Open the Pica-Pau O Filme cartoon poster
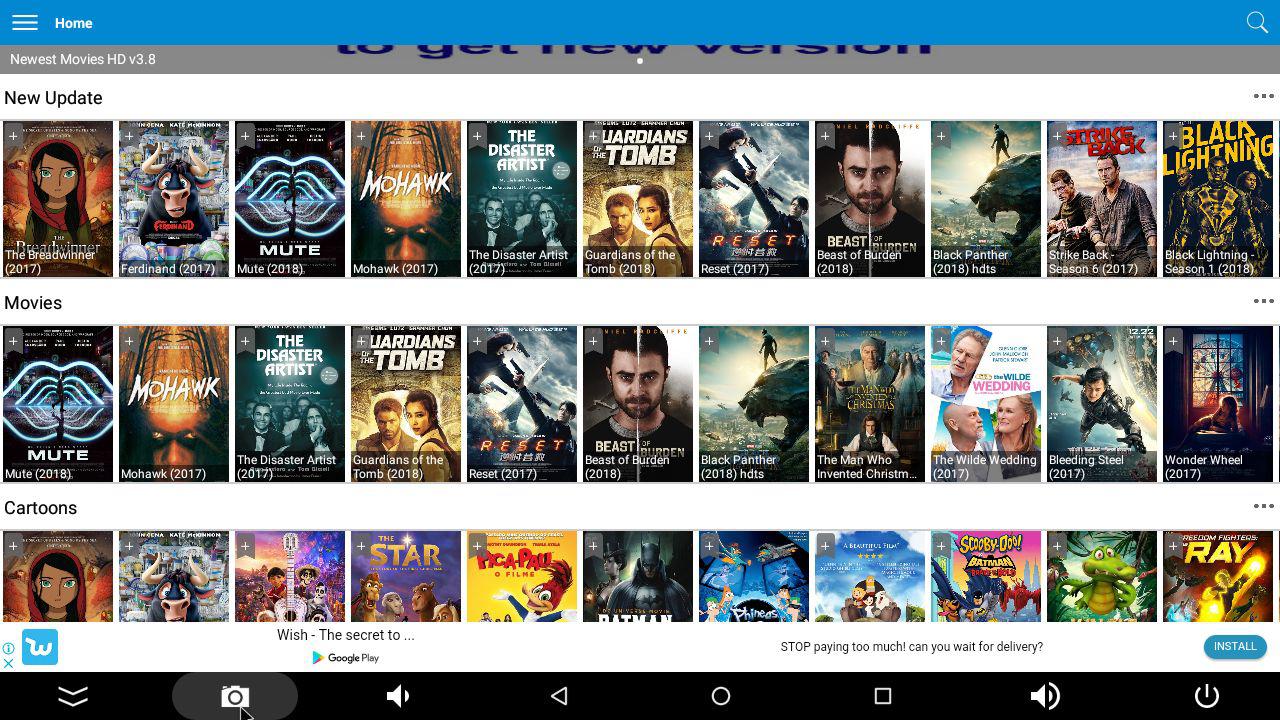Image resolution: width=1280 pixels, height=720 pixels. tap(522, 577)
